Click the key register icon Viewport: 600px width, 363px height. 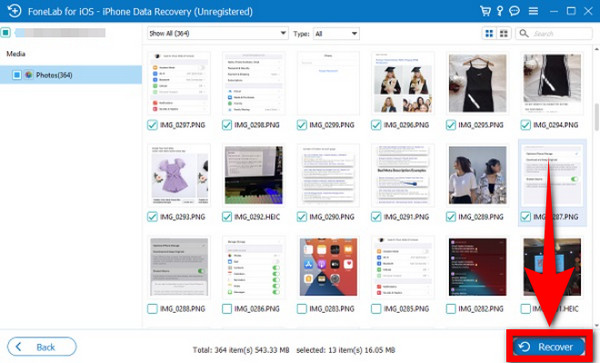pos(500,11)
